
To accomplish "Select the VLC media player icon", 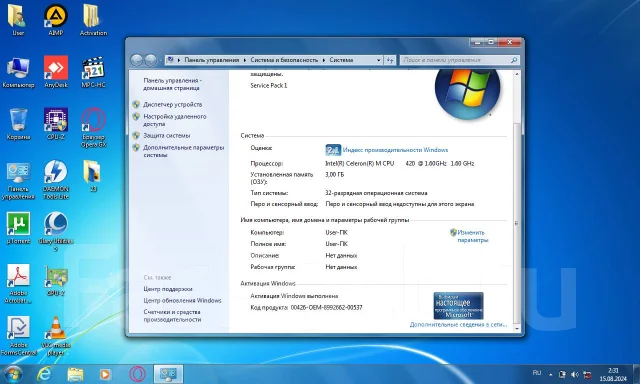I will click(x=56, y=335).
